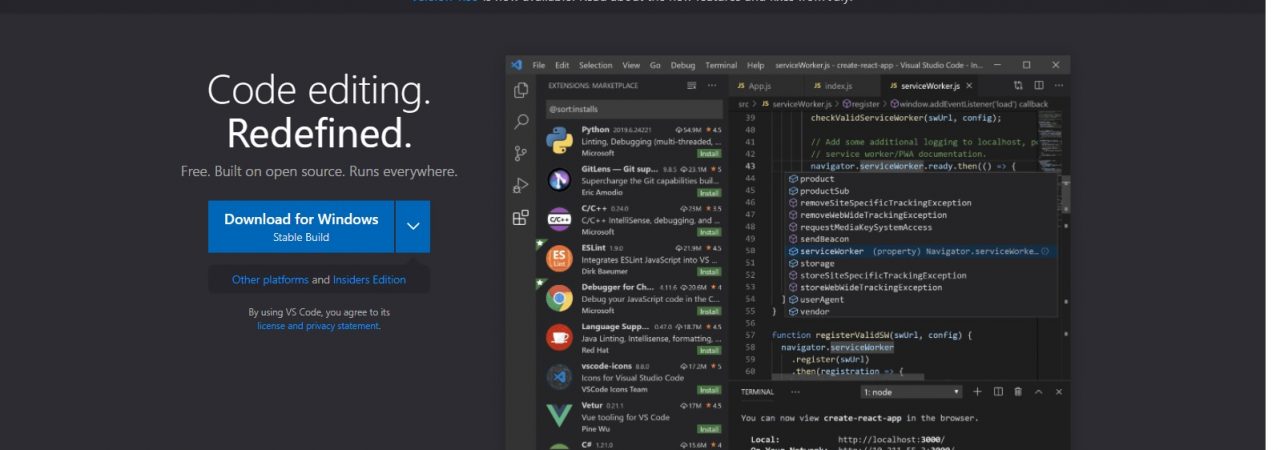Click the kill terminal trash icon
The width and height of the screenshot is (1280, 450).
tap(1018, 392)
